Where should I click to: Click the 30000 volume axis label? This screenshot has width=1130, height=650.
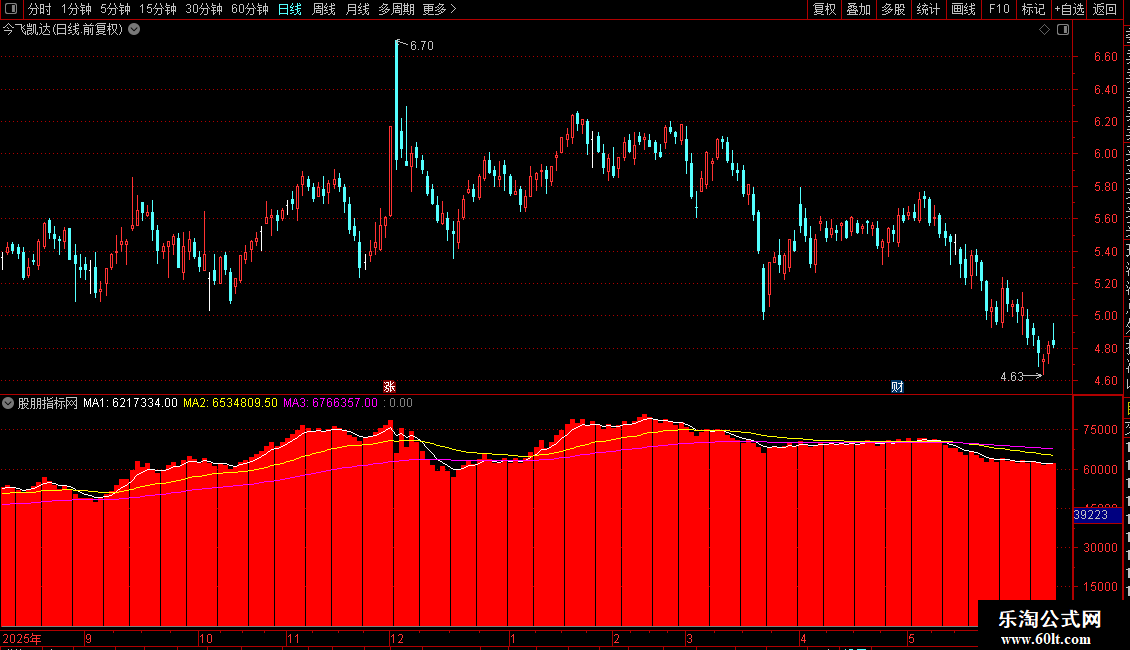[1100, 548]
